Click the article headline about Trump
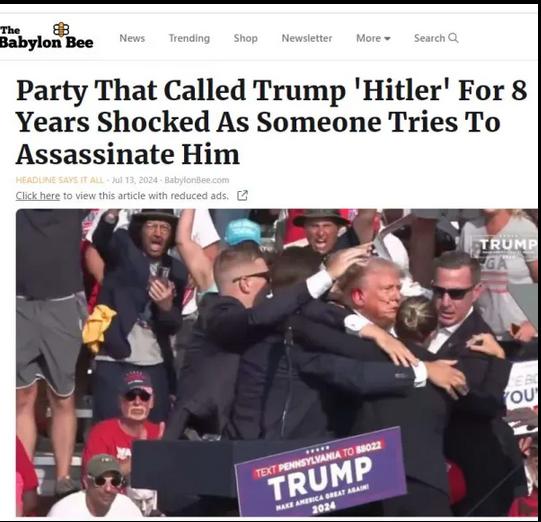 coord(271,122)
